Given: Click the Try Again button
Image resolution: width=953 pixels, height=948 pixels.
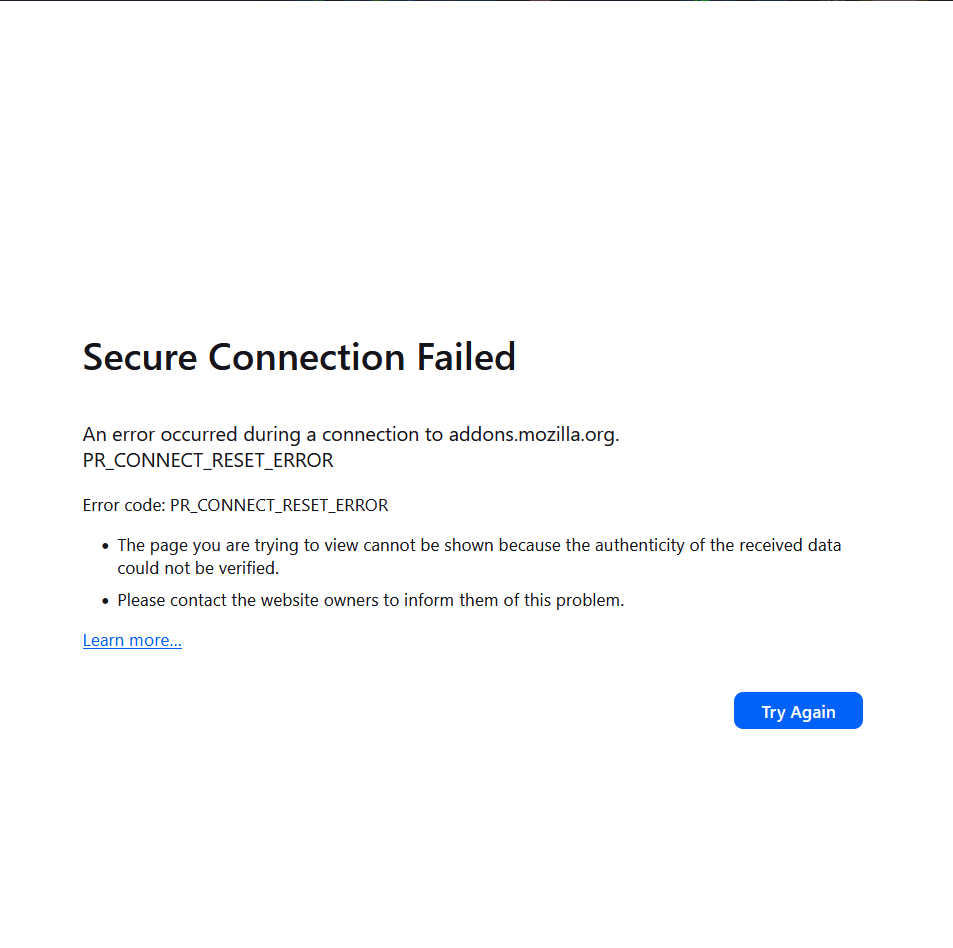Looking at the screenshot, I should pos(798,711).
